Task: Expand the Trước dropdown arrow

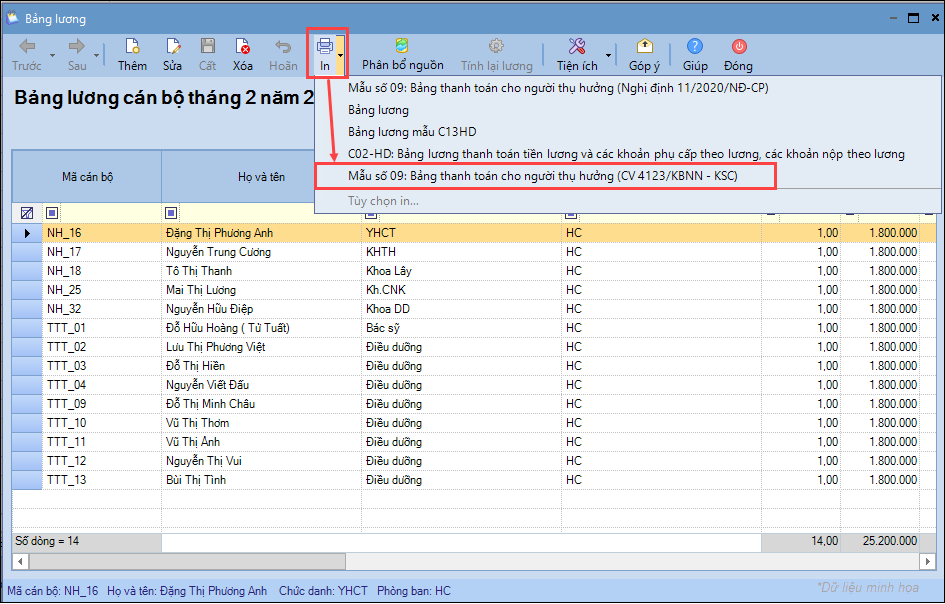Action: [x=52, y=55]
